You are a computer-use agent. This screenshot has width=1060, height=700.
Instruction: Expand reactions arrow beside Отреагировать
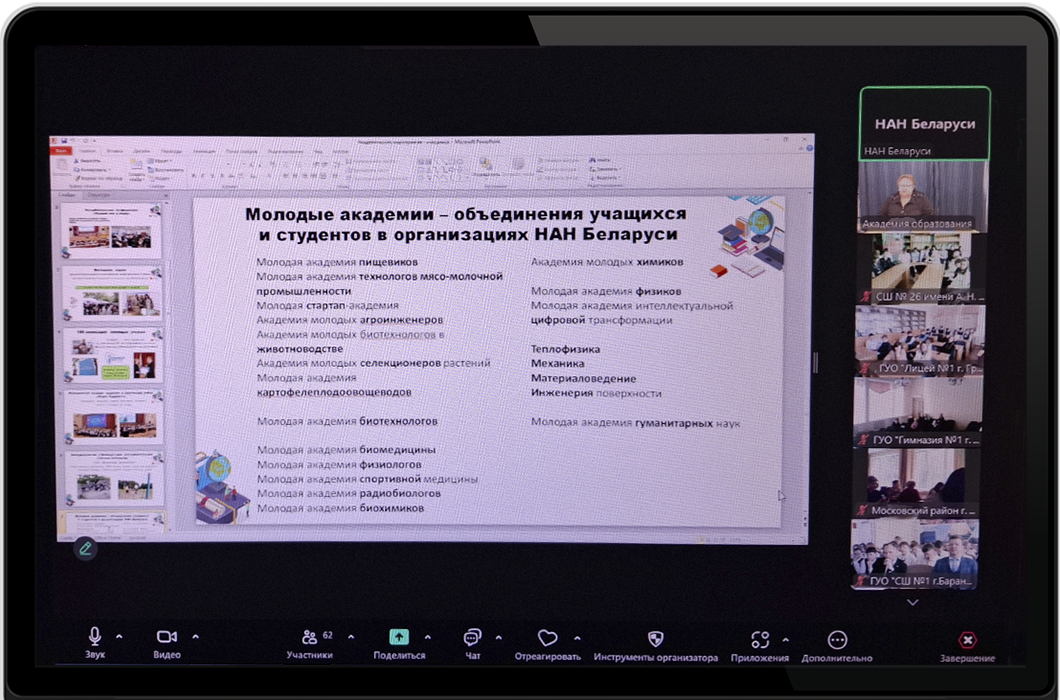pos(577,638)
